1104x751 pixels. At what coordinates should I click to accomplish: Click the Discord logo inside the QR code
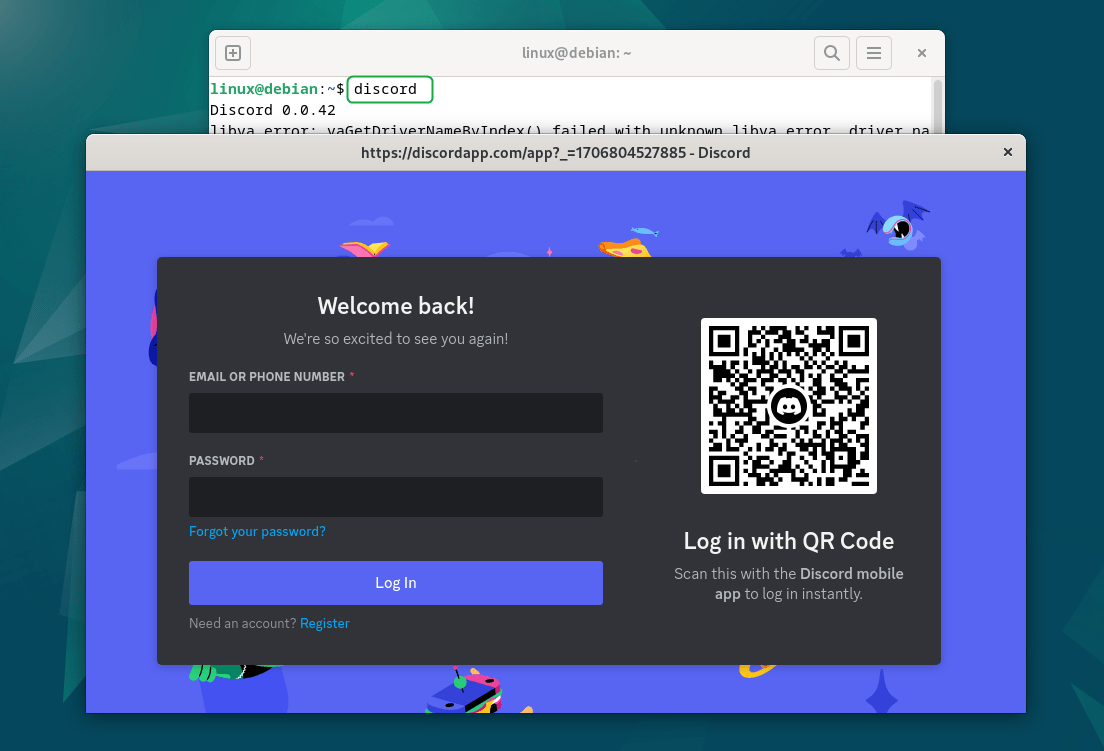tap(789, 406)
